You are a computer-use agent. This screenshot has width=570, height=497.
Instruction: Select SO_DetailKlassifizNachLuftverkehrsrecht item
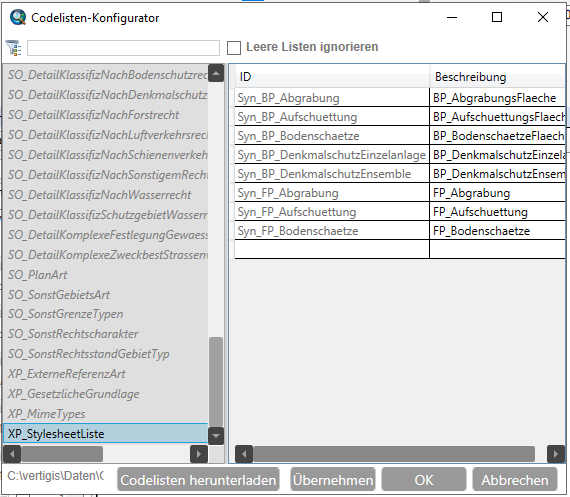[105, 135]
